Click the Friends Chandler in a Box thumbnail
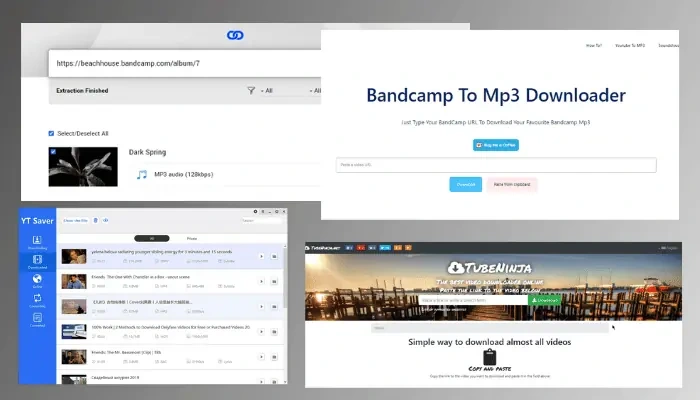This screenshot has height=400, width=700. 74,281
